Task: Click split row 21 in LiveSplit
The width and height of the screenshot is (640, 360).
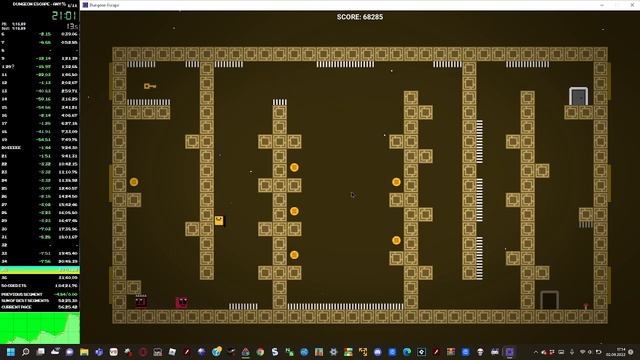Action: [x=40, y=156]
